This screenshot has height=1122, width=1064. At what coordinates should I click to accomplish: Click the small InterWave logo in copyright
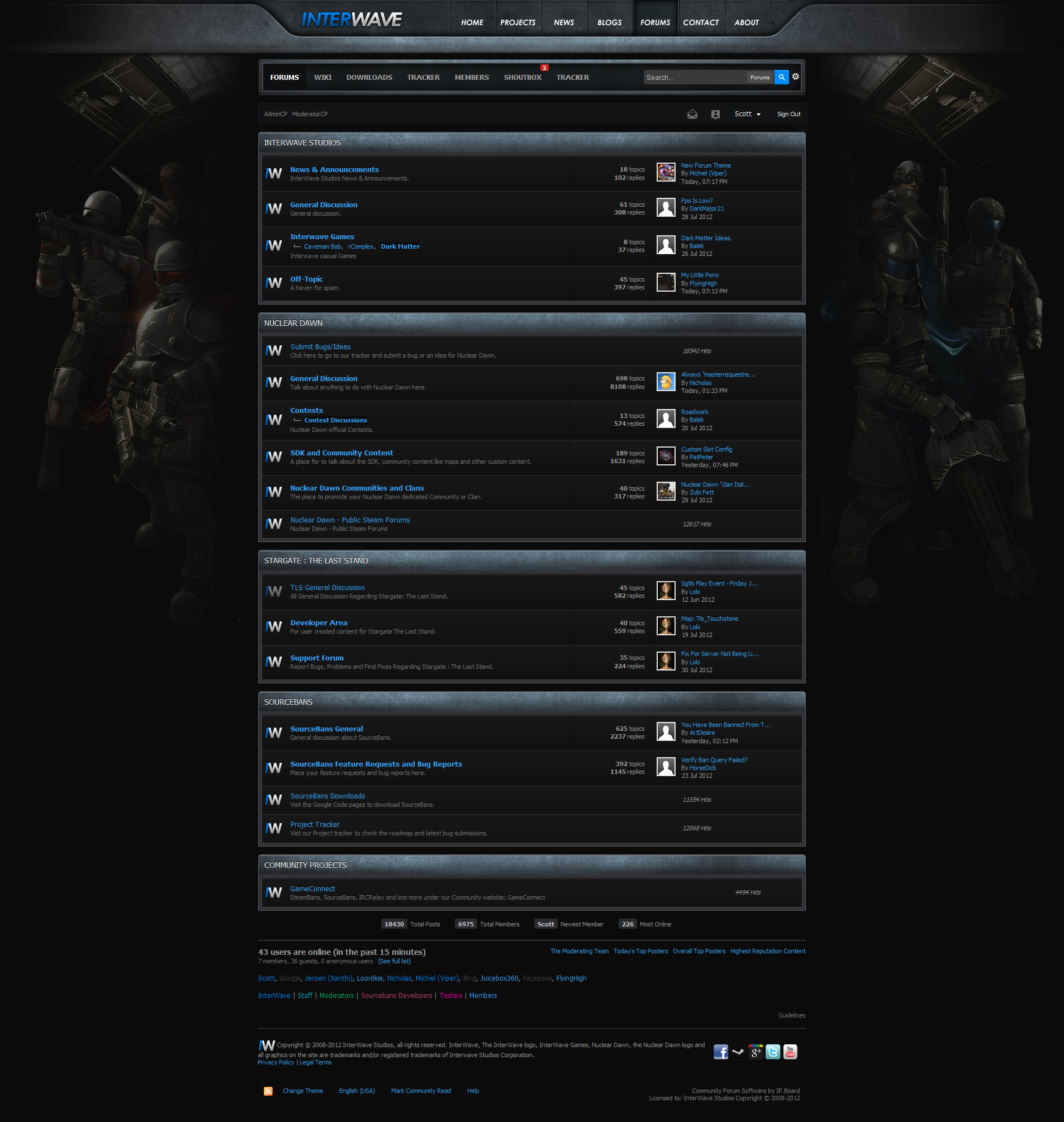(267, 1045)
